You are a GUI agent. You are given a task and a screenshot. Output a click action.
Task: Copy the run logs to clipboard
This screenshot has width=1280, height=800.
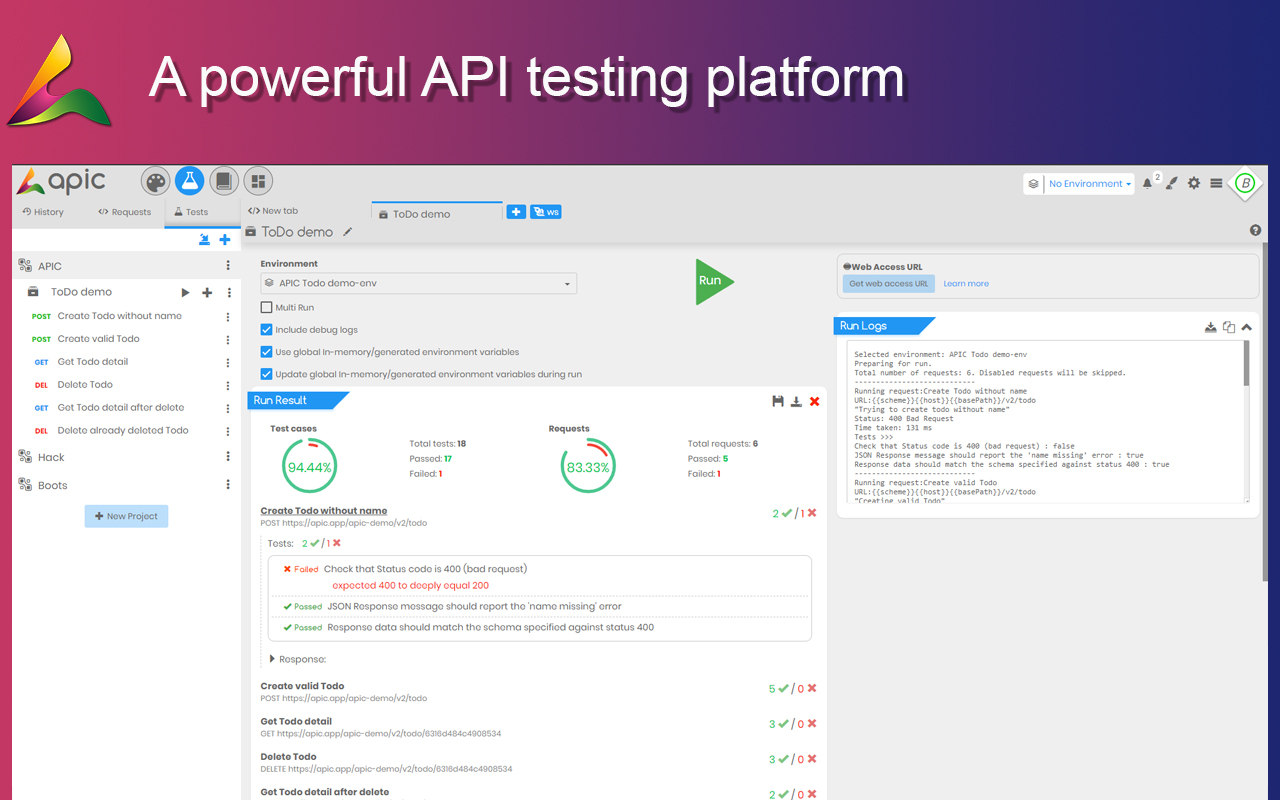click(x=1229, y=326)
